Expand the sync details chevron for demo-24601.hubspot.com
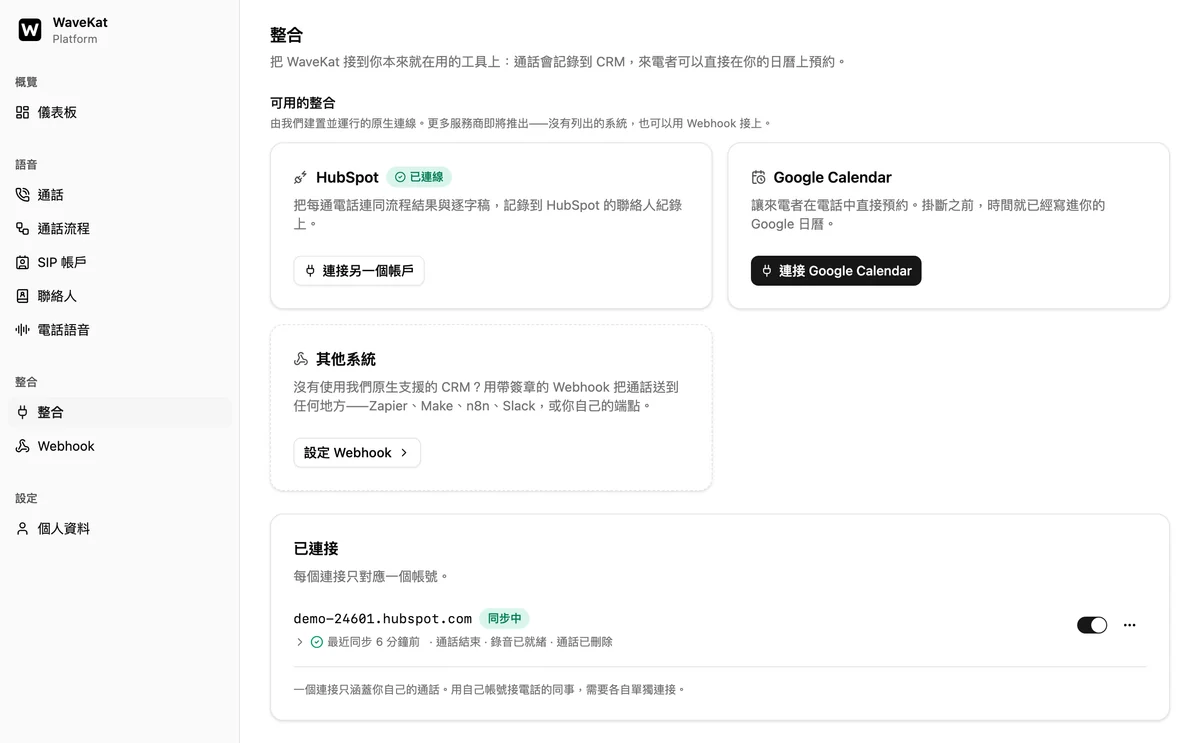This screenshot has width=1200, height=743. click(299, 642)
